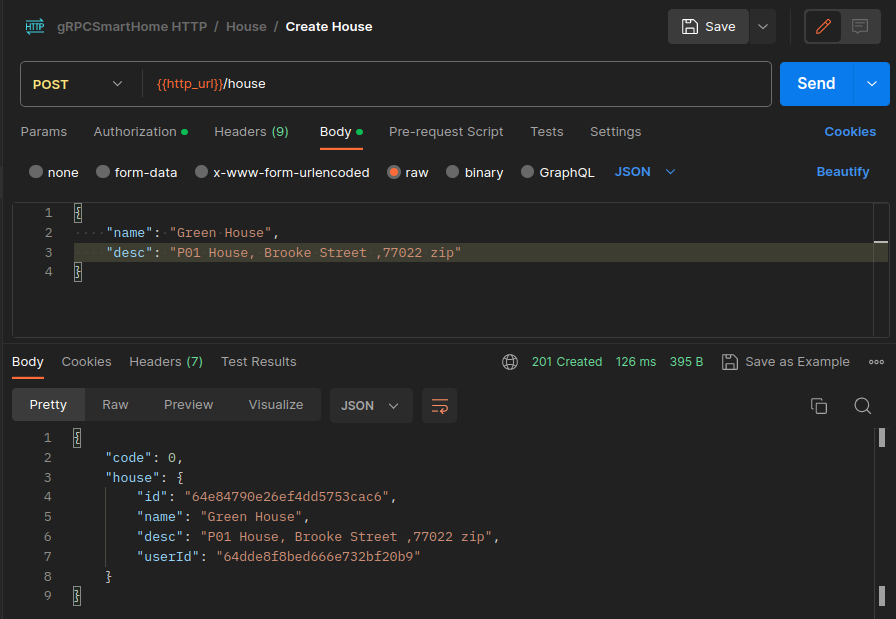This screenshot has width=896, height=619.
Task: Click the Create House request title
Action: click(329, 27)
